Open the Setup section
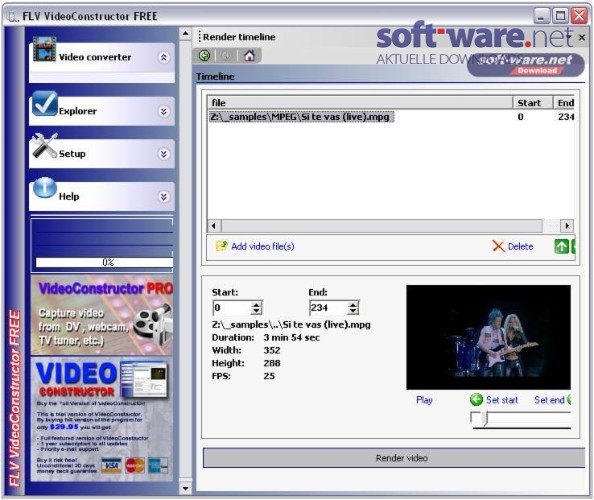The height and width of the screenshot is (500, 594). click(72, 154)
